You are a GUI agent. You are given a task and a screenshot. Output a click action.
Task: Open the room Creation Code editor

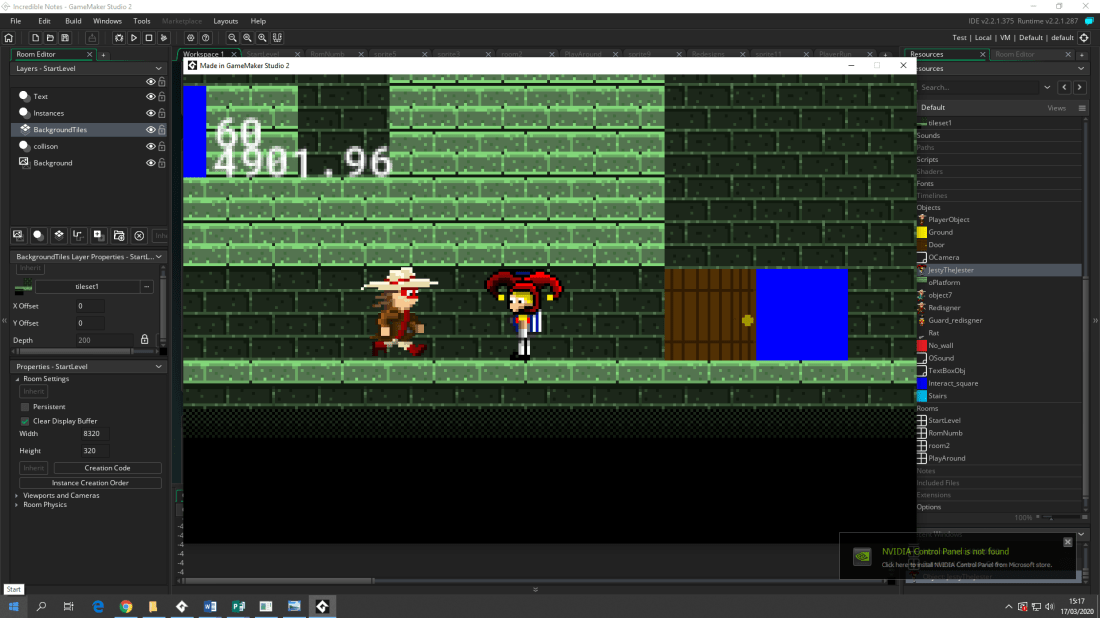click(x=107, y=468)
